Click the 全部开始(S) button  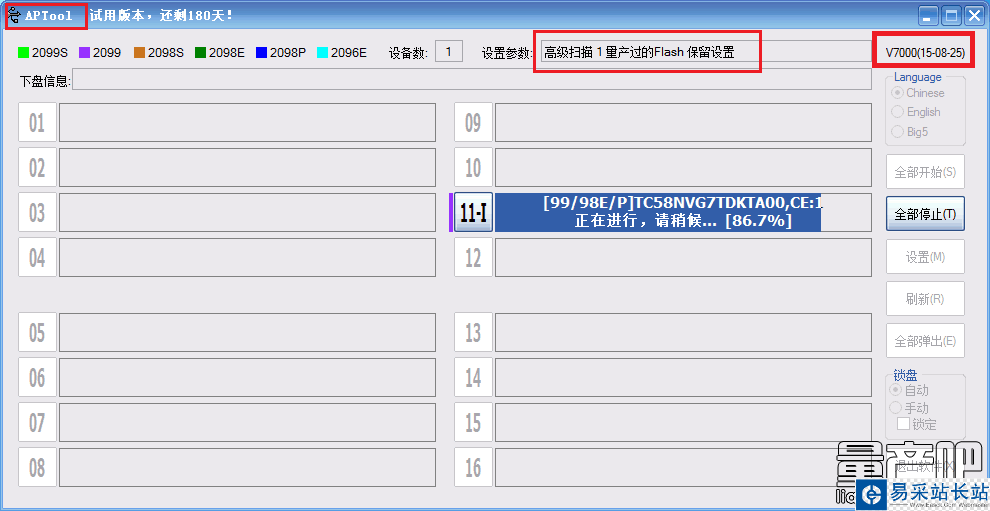(x=925, y=171)
